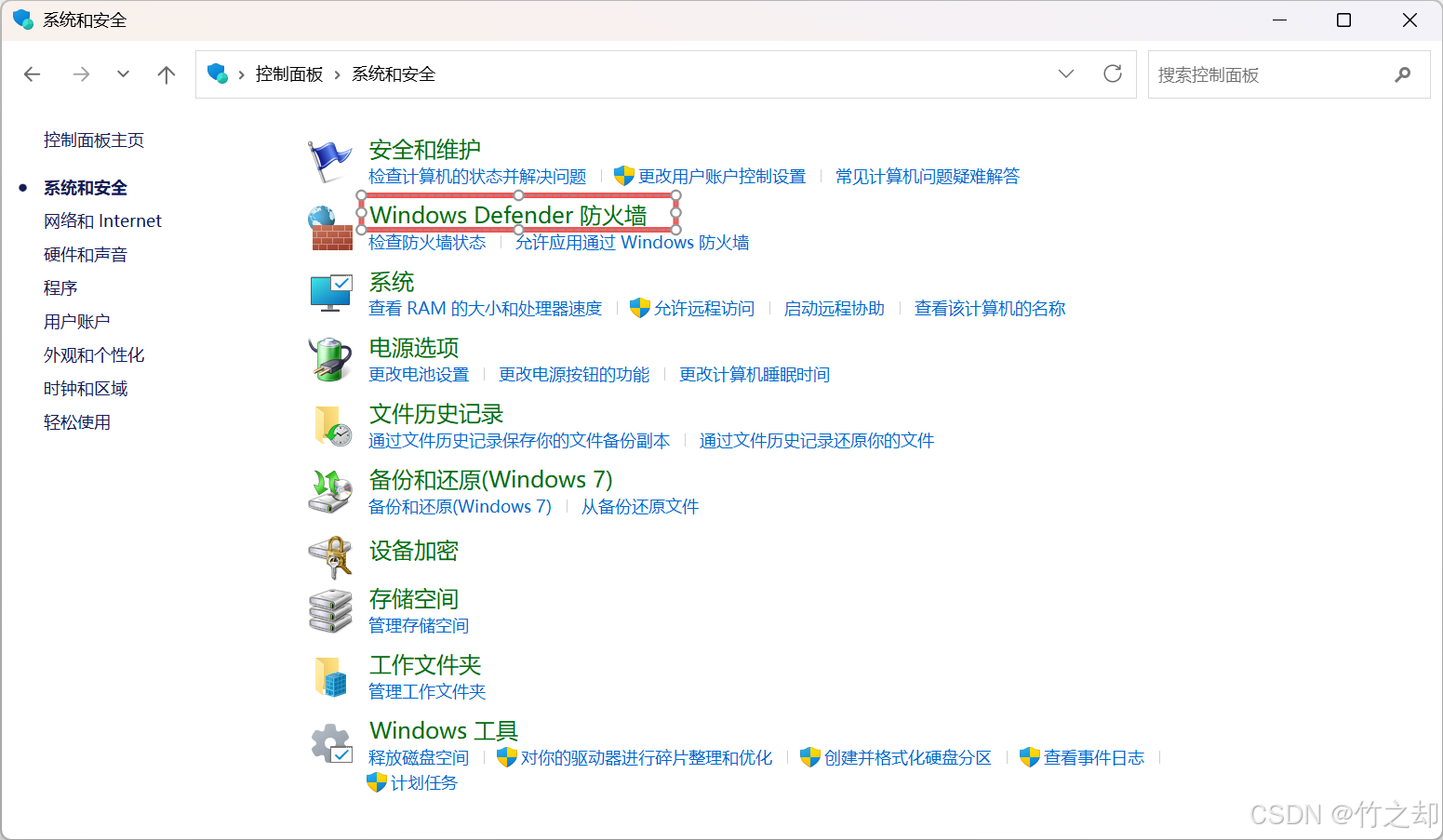The image size is (1443, 840).
Task: Click 通过文件历史记录保存你的文件备份副本 link
Action: 519,441
